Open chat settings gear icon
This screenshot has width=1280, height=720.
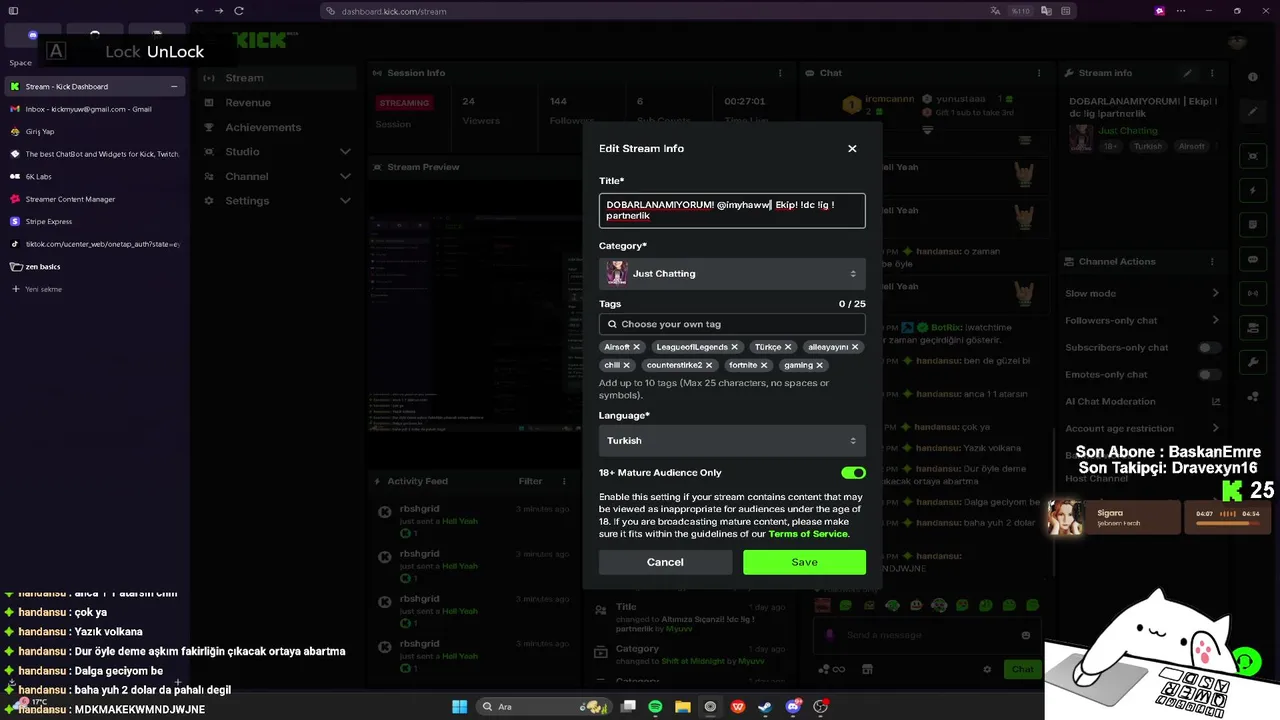[x=987, y=669]
